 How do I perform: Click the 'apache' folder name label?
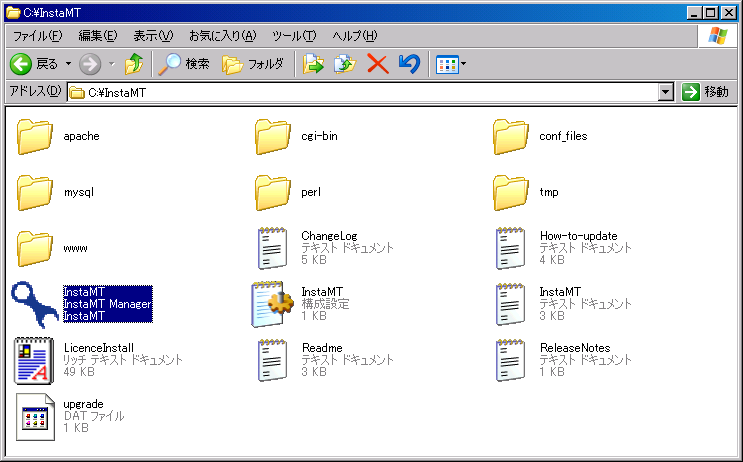pyautogui.click(x=82, y=136)
